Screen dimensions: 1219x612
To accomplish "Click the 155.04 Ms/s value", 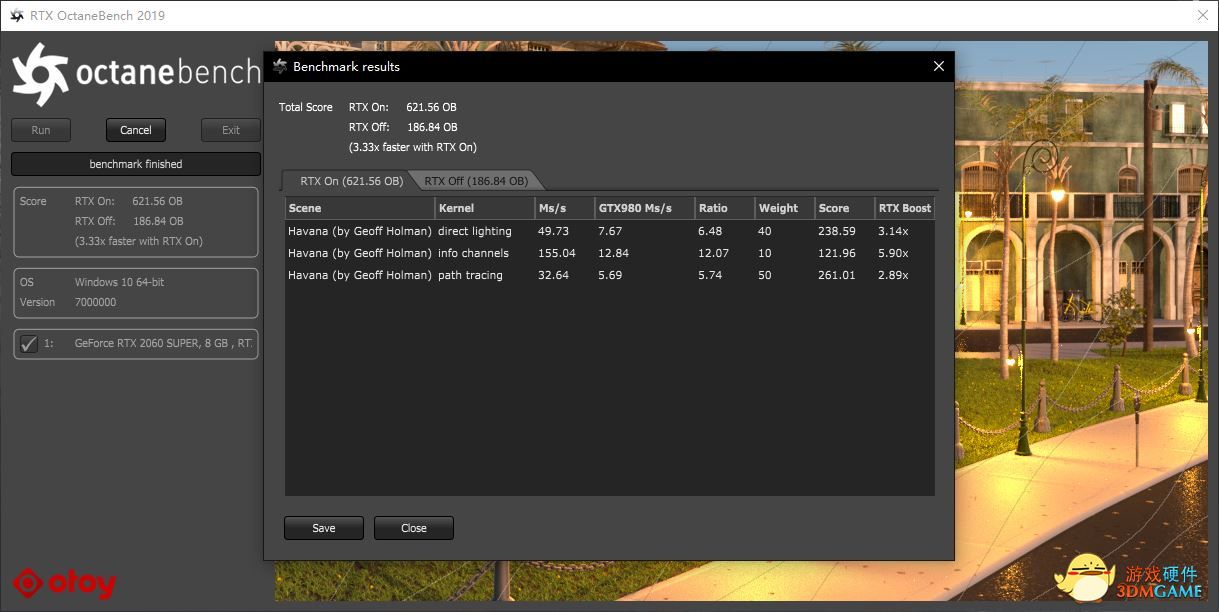I will coord(557,253).
